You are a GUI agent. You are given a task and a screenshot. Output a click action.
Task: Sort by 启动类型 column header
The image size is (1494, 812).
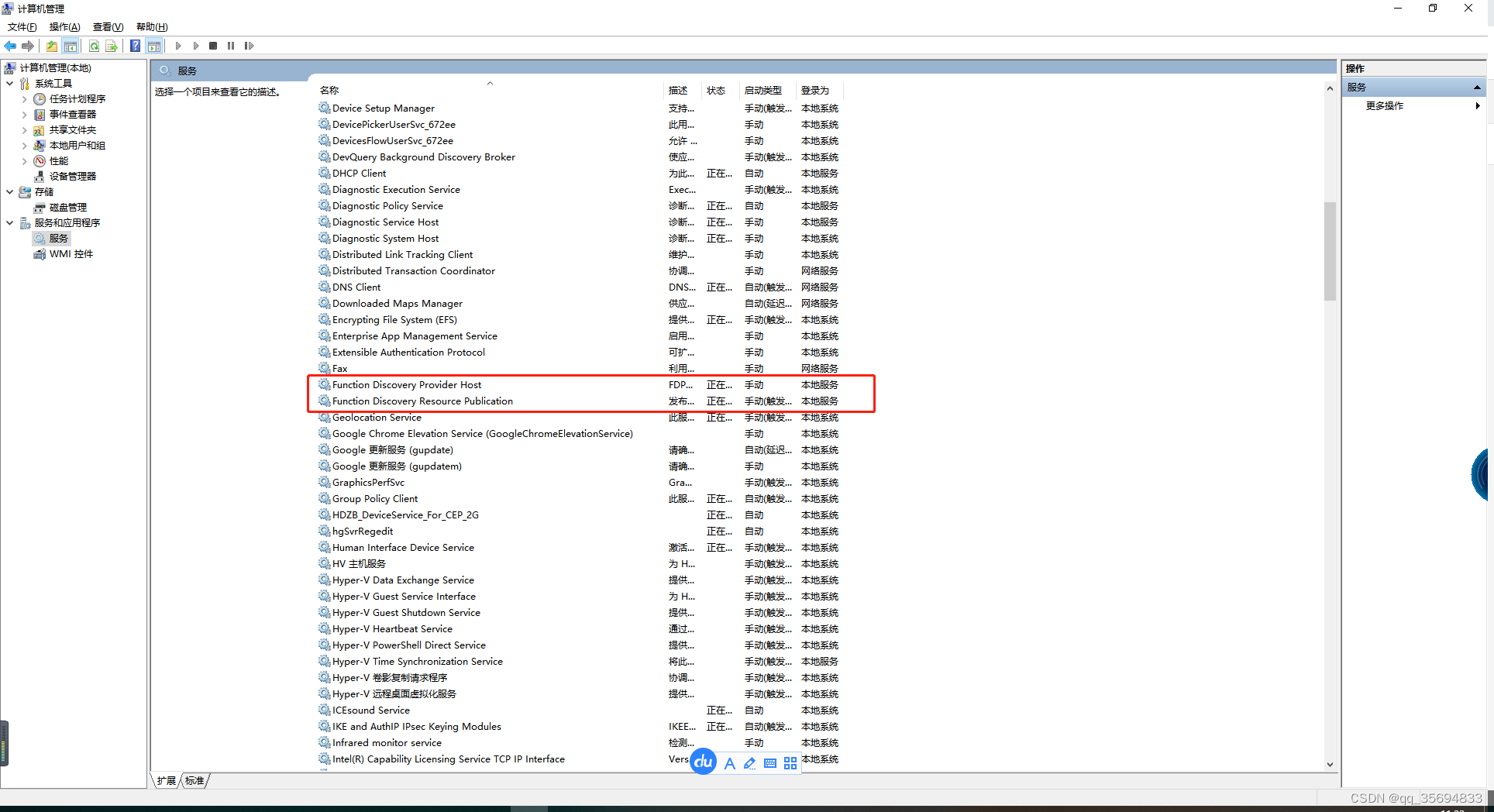pos(767,91)
